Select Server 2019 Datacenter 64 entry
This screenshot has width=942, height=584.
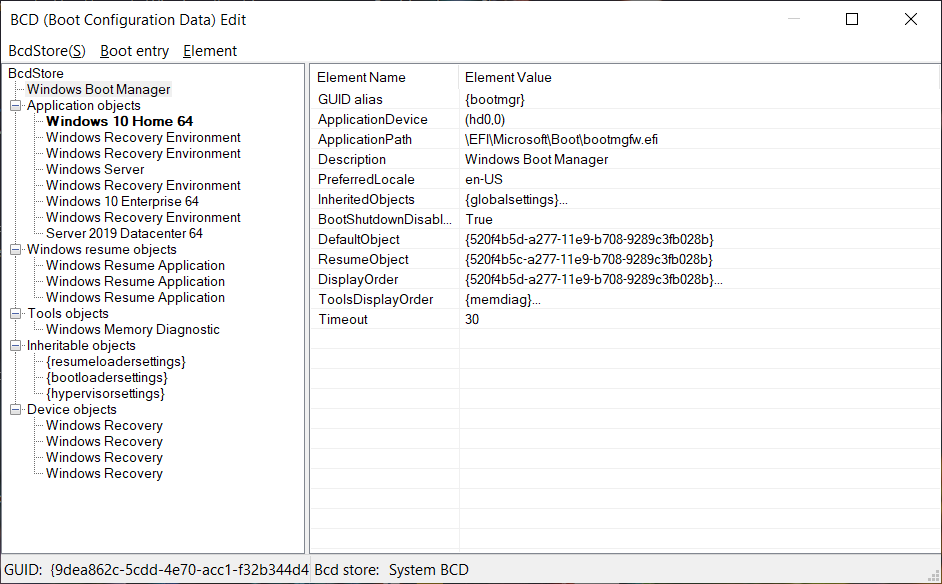pos(124,233)
